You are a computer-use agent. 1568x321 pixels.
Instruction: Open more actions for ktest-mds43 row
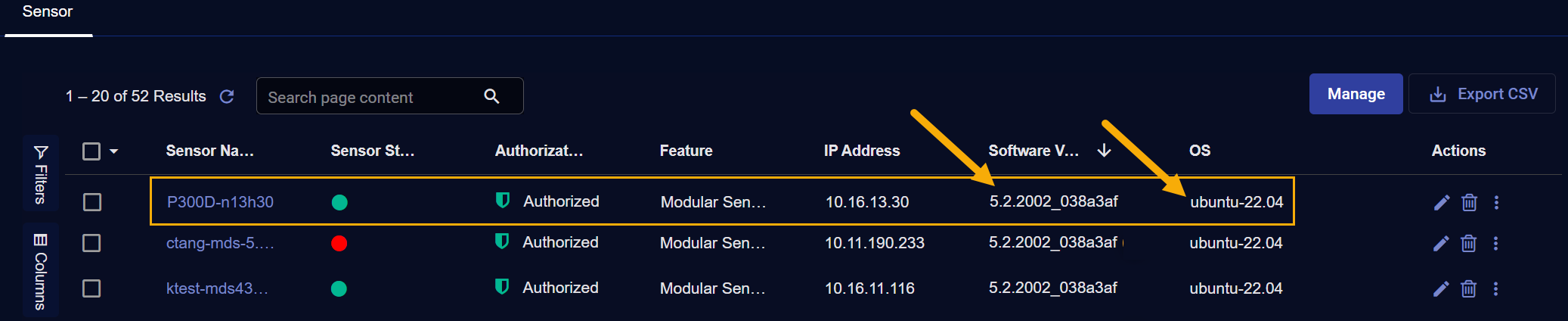click(x=1495, y=288)
